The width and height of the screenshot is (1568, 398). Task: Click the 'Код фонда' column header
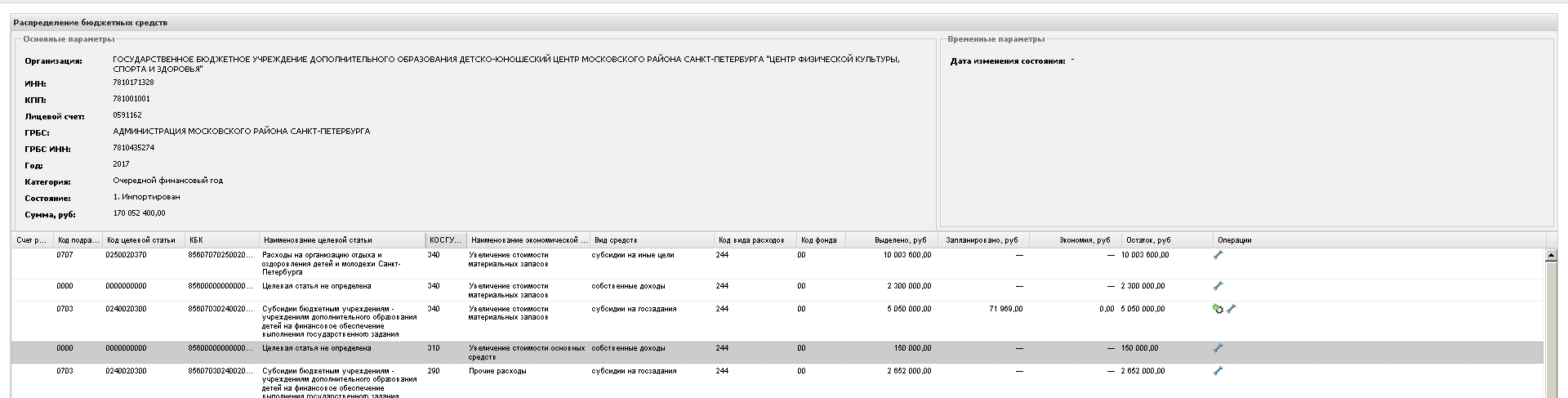tap(821, 240)
